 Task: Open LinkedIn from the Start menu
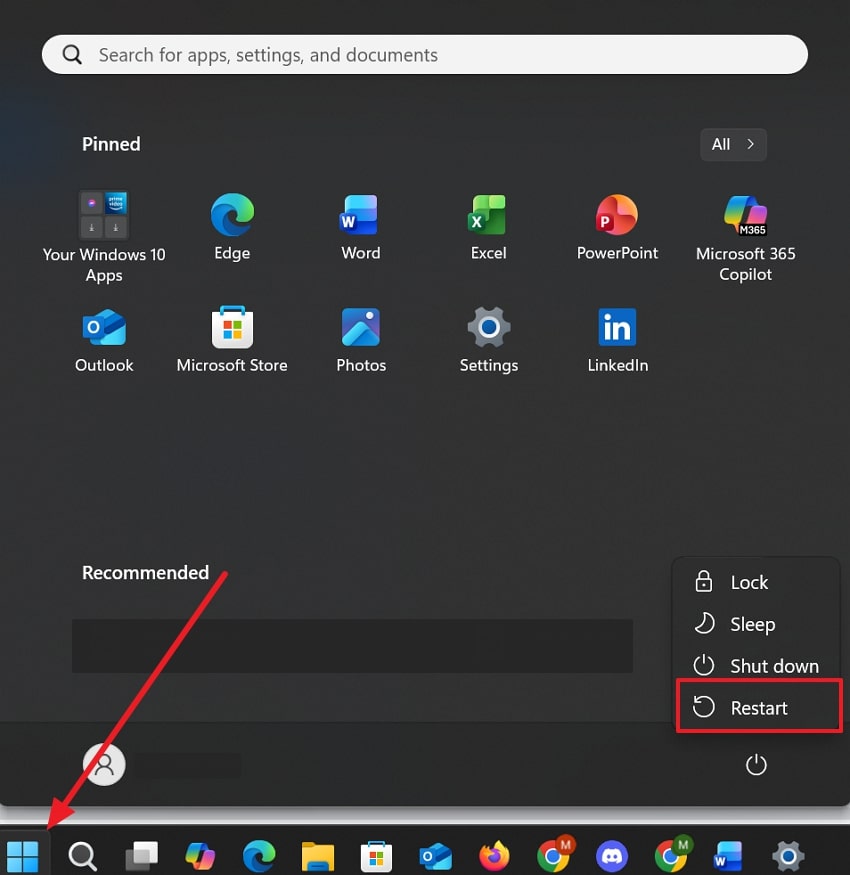[x=617, y=338]
